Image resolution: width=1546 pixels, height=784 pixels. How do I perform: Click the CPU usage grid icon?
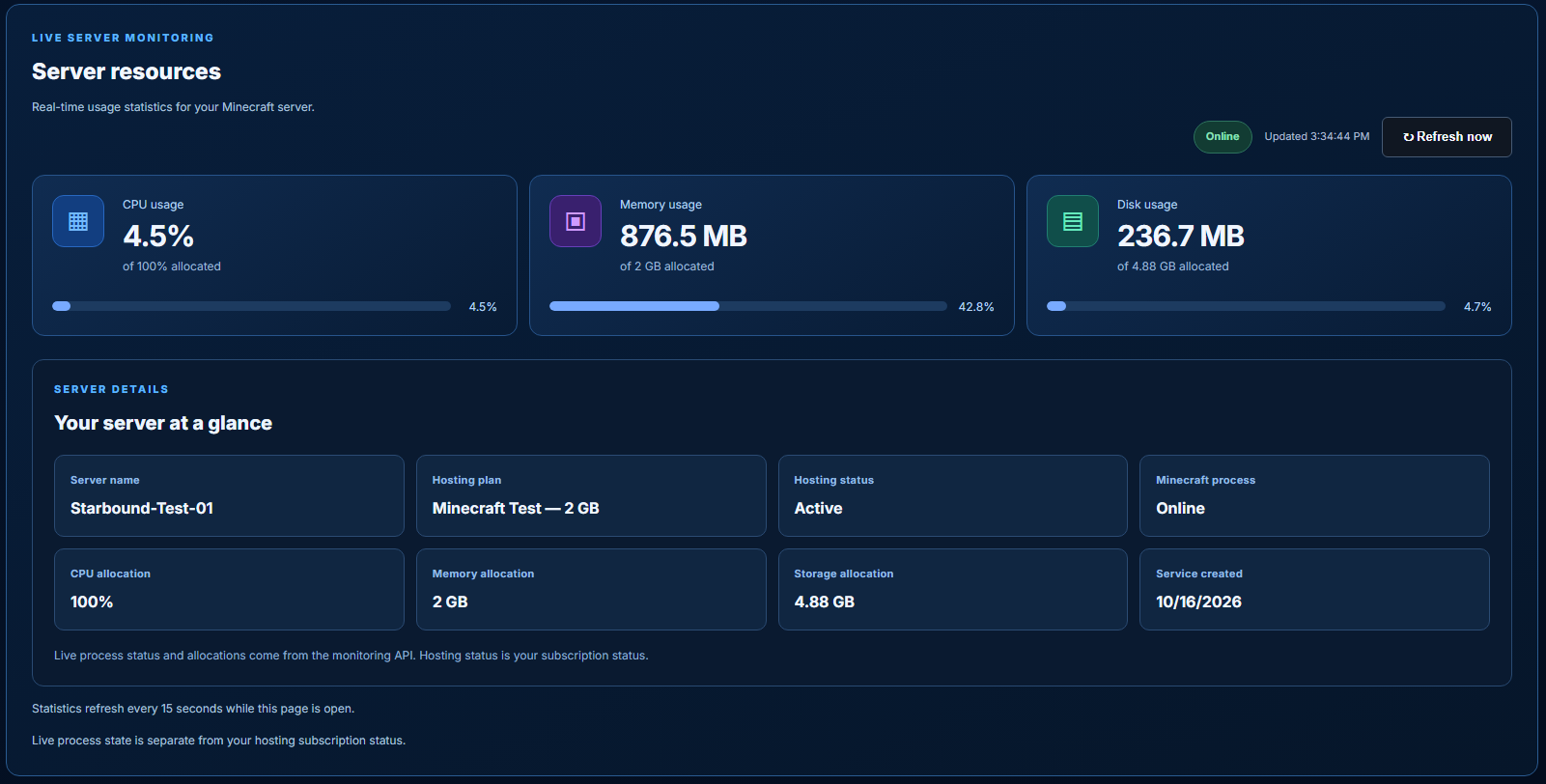click(x=78, y=221)
